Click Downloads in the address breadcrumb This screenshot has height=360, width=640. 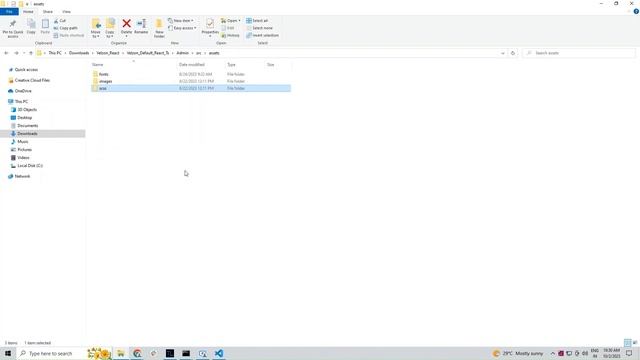[79, 53]
